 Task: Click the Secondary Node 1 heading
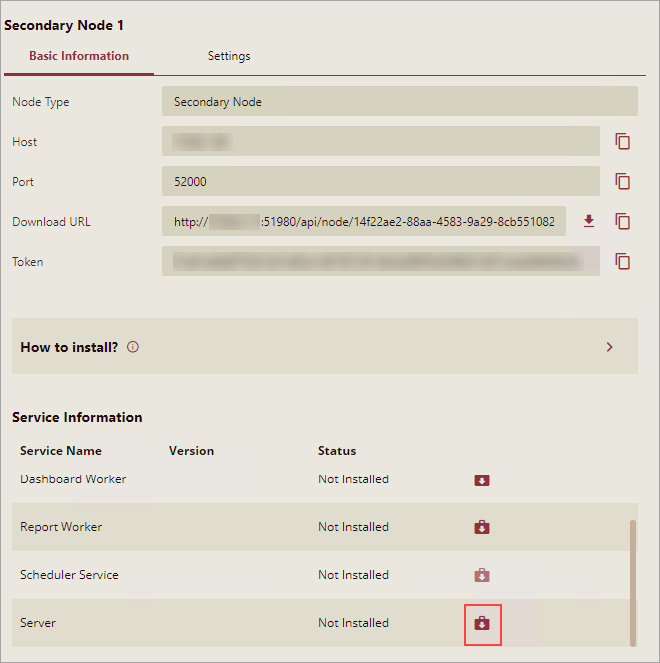(x=64, y=25)
